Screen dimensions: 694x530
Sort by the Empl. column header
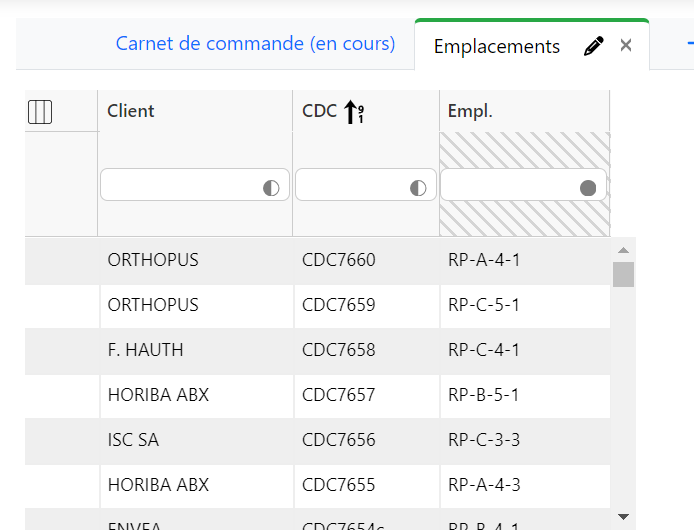tap(470, 111)
